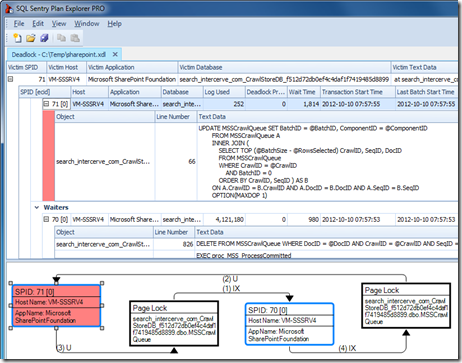Click the Save All toolbar icon
Viewport: 462px width, 363px height.
point(44,38)
